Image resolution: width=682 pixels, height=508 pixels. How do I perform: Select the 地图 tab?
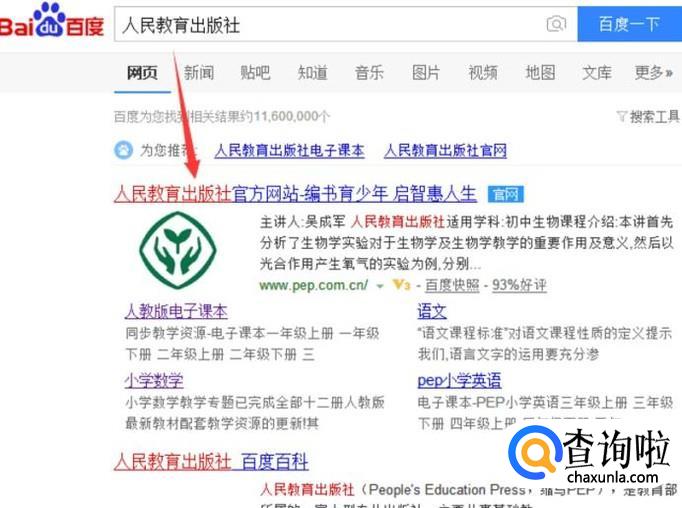point(540,73)
